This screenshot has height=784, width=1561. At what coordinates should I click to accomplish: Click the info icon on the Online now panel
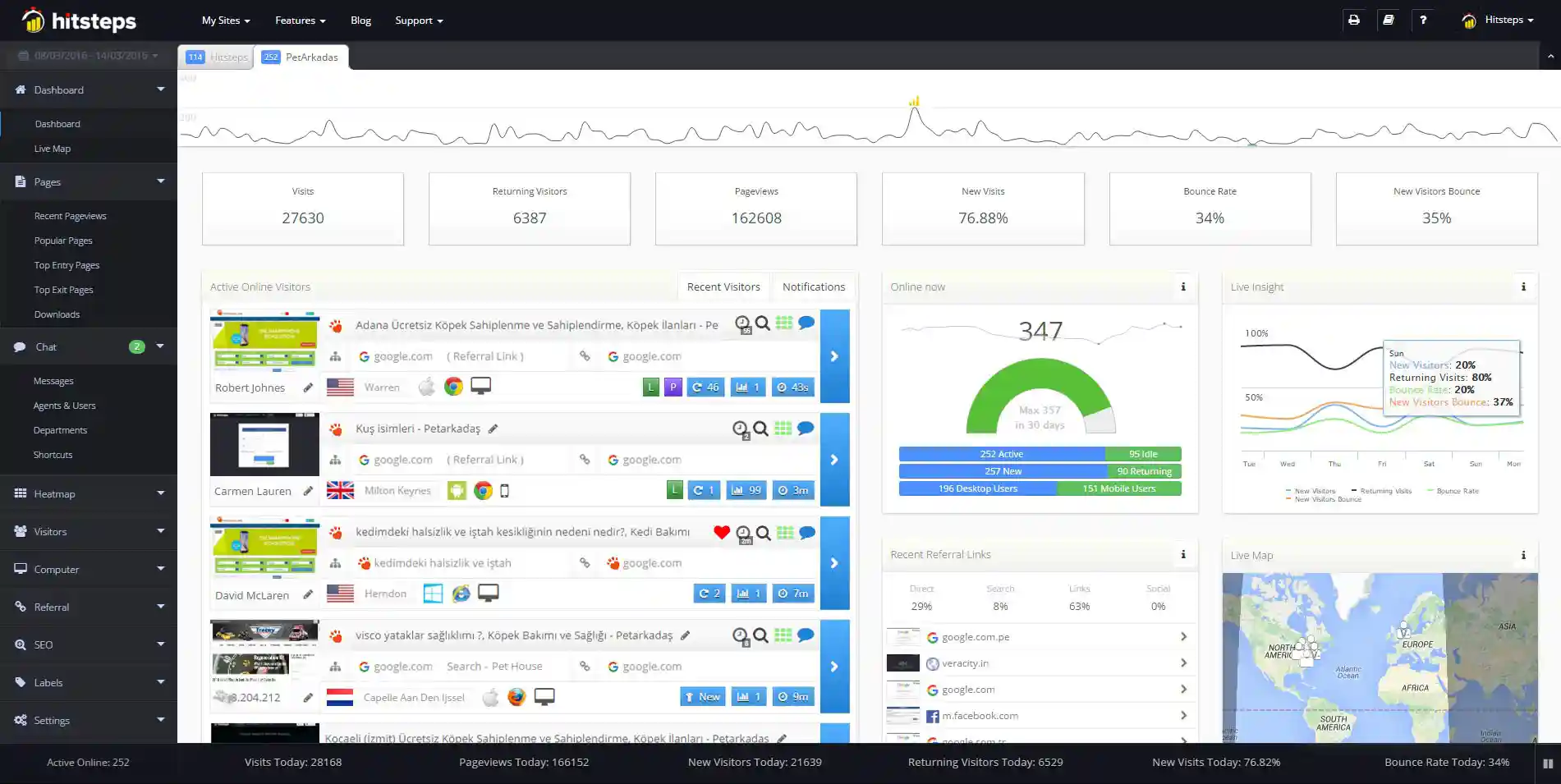coord(1182,287)
